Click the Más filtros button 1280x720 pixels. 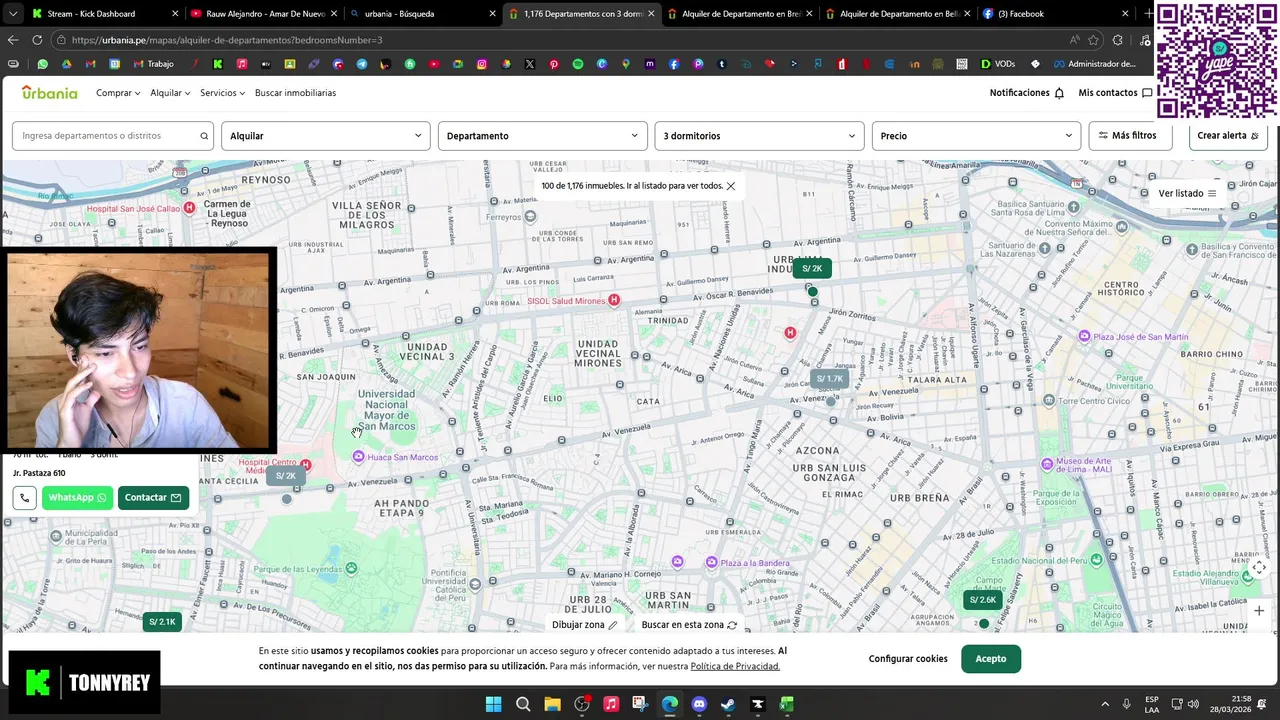point(1130,136)
